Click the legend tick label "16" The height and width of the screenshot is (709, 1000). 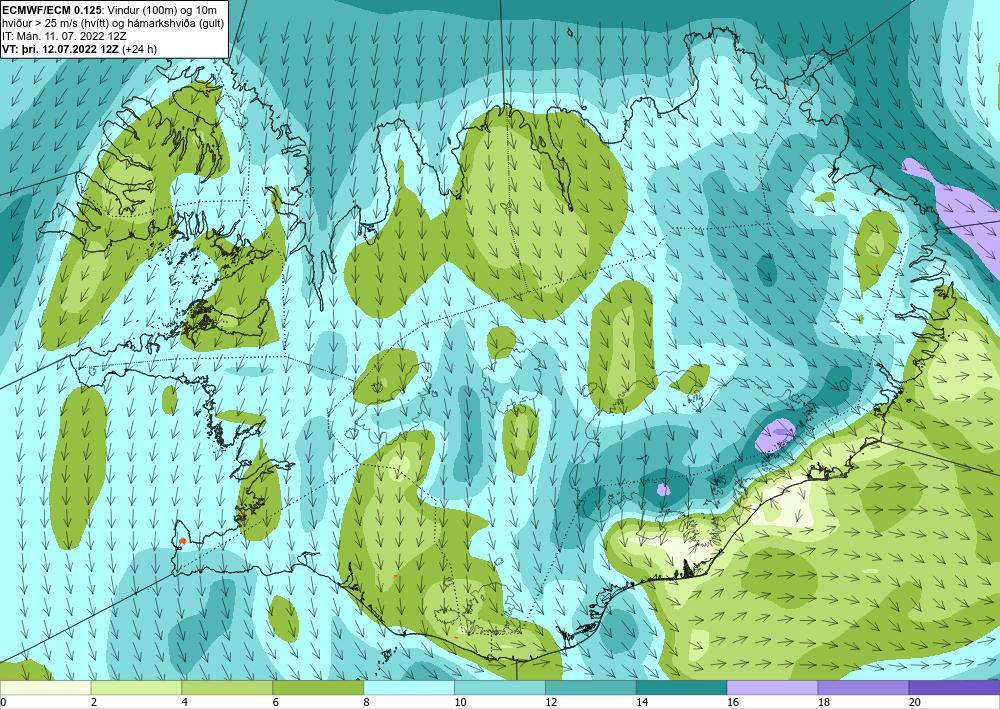coord(733,703)
